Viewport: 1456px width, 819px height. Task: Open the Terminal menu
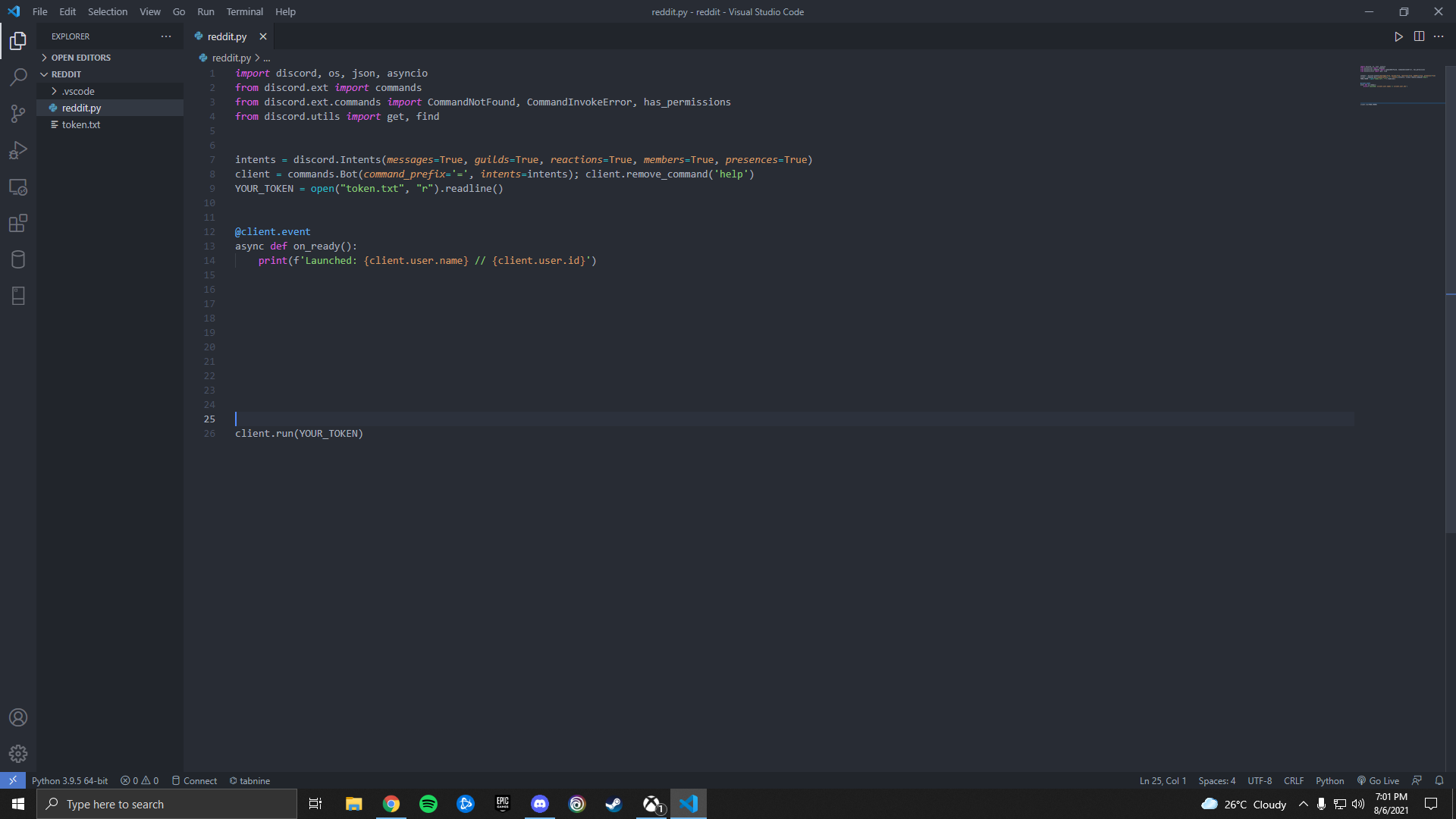point(244,11)
